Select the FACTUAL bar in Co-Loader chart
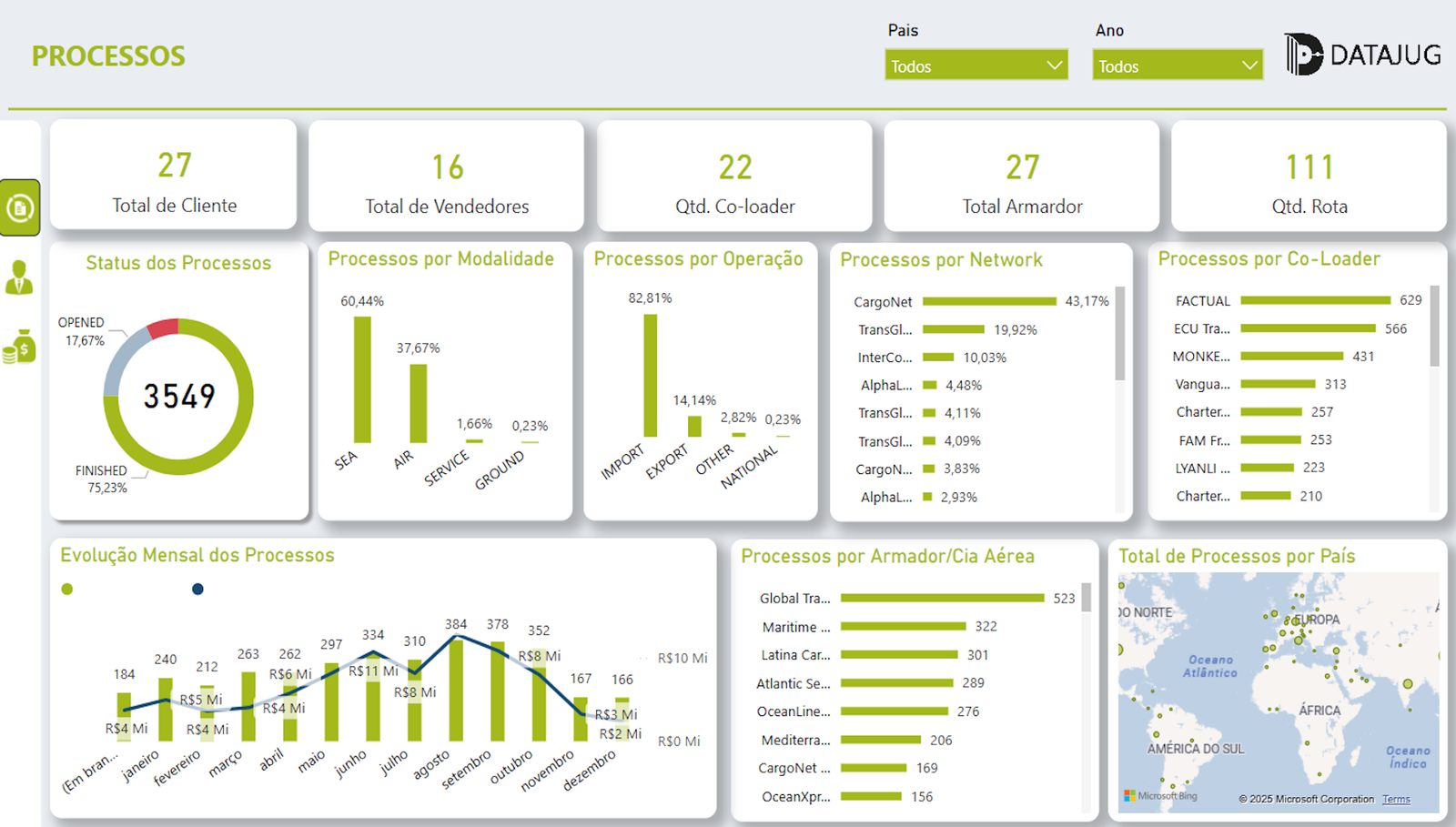 (x=1315, y=300)
